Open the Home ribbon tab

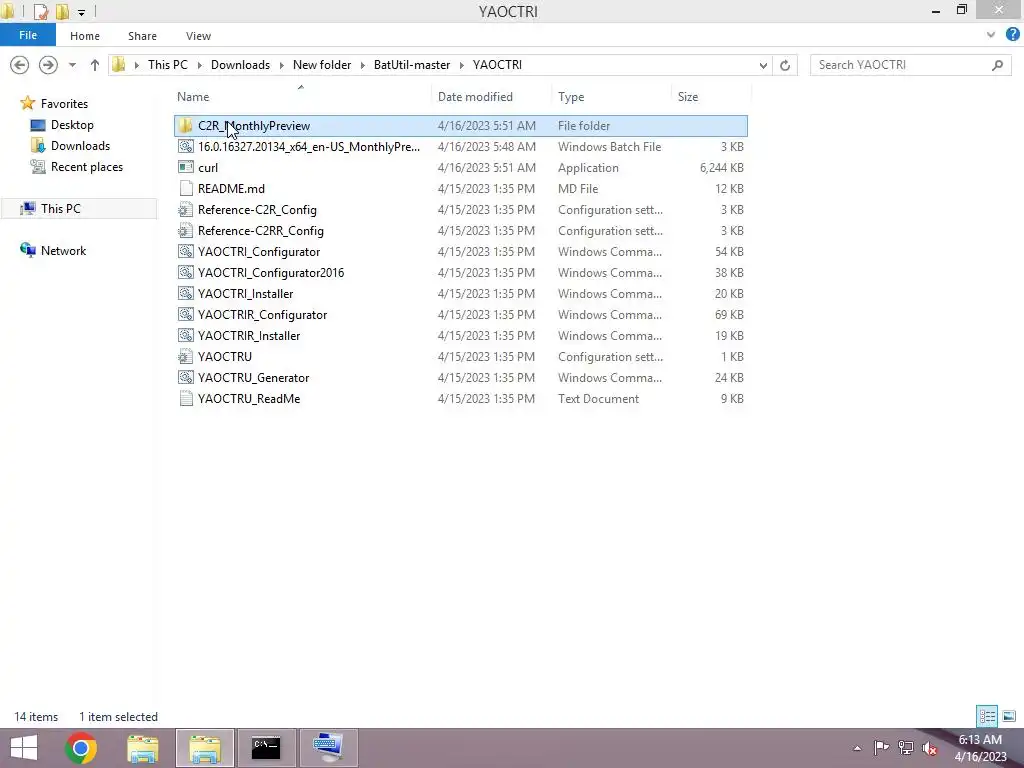coord(85,36)
